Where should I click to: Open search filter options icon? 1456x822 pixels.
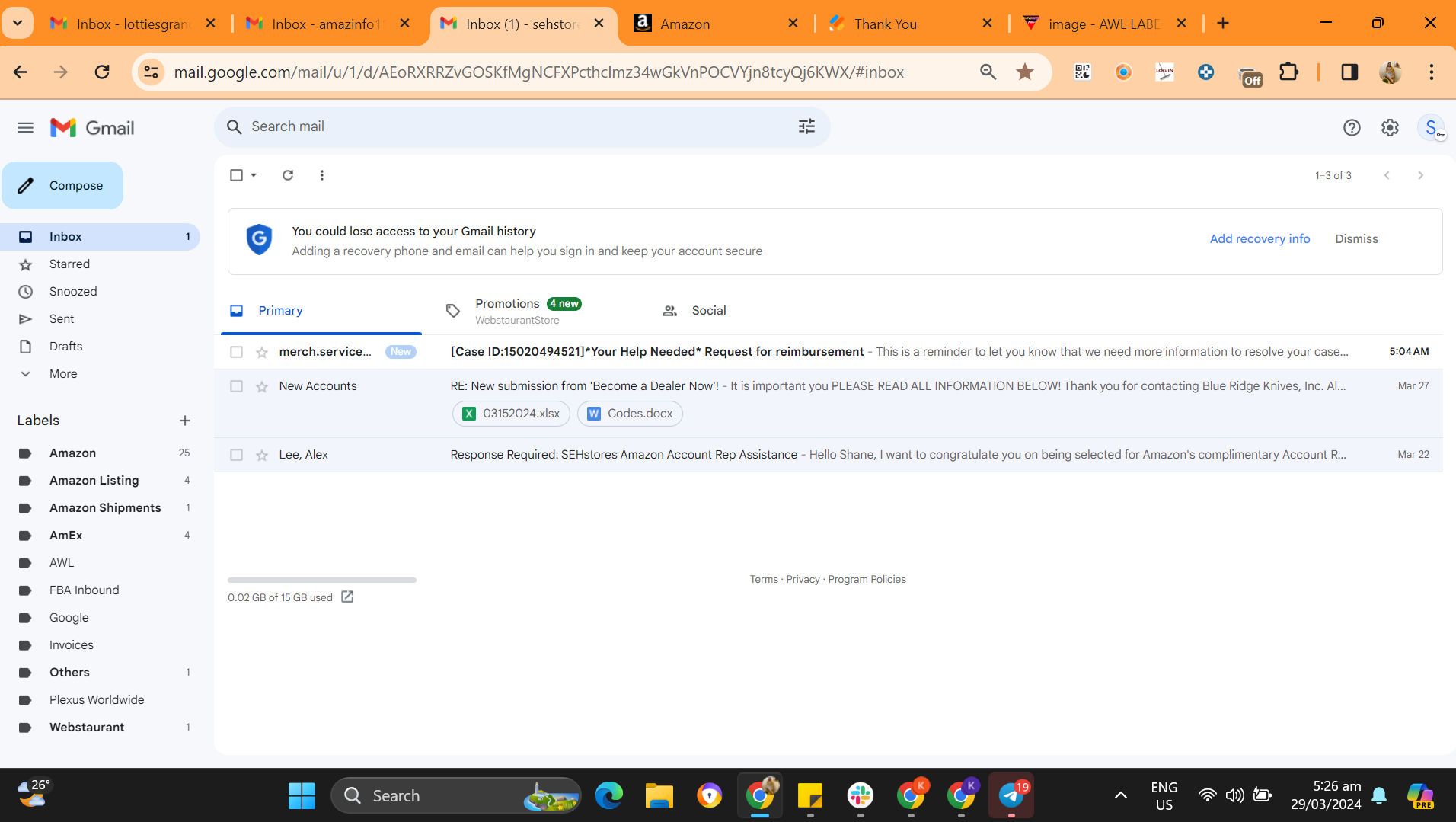point(806,126)
